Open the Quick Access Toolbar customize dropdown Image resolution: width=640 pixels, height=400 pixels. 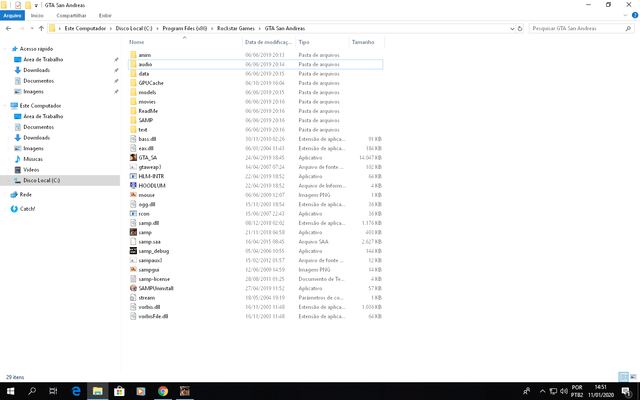pyautogui.click(x=36, y=5)
